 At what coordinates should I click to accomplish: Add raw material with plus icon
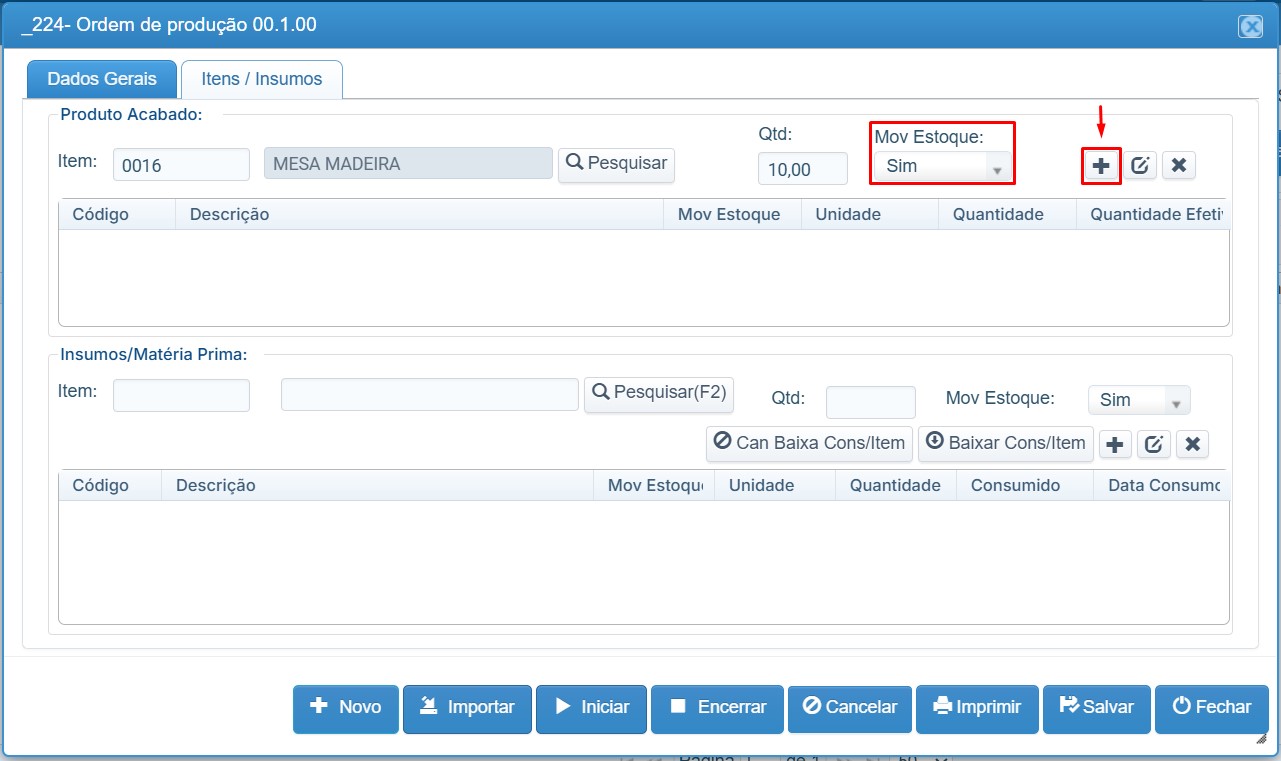[x=1115, y=444]
